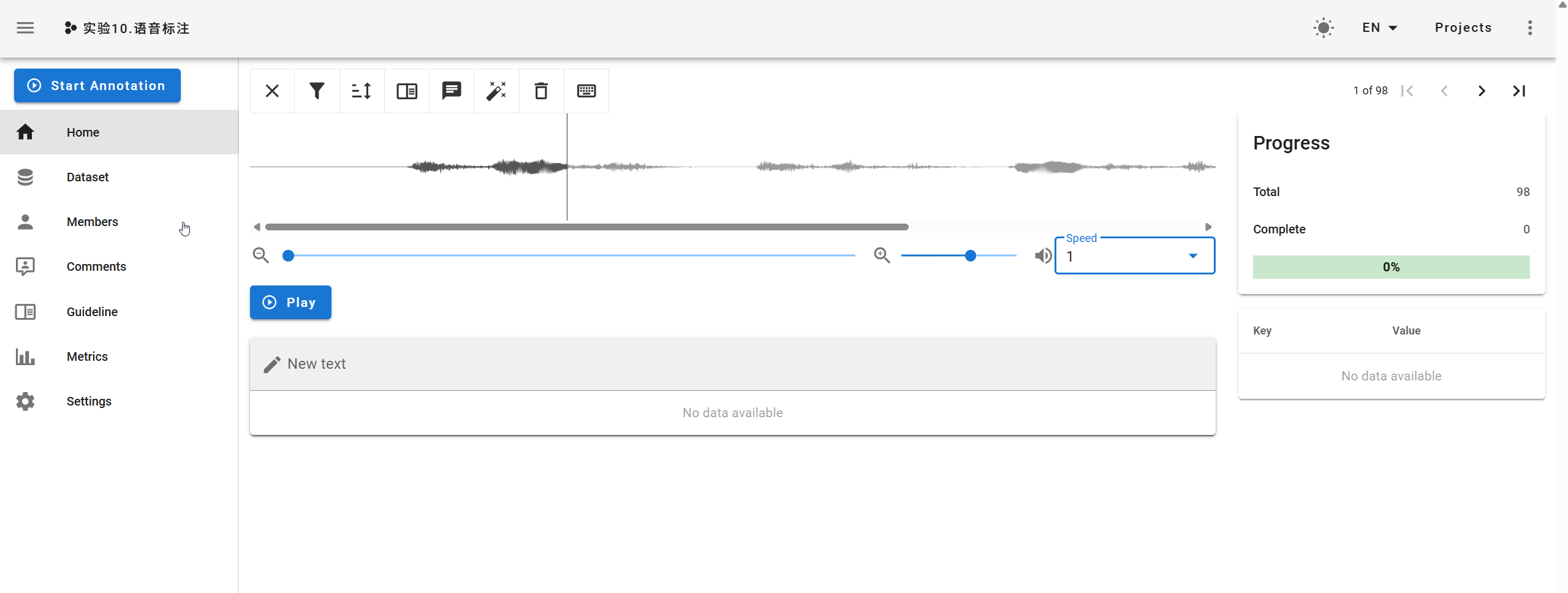Click the filter funnel icon in toolbar

tap(317, 91)
